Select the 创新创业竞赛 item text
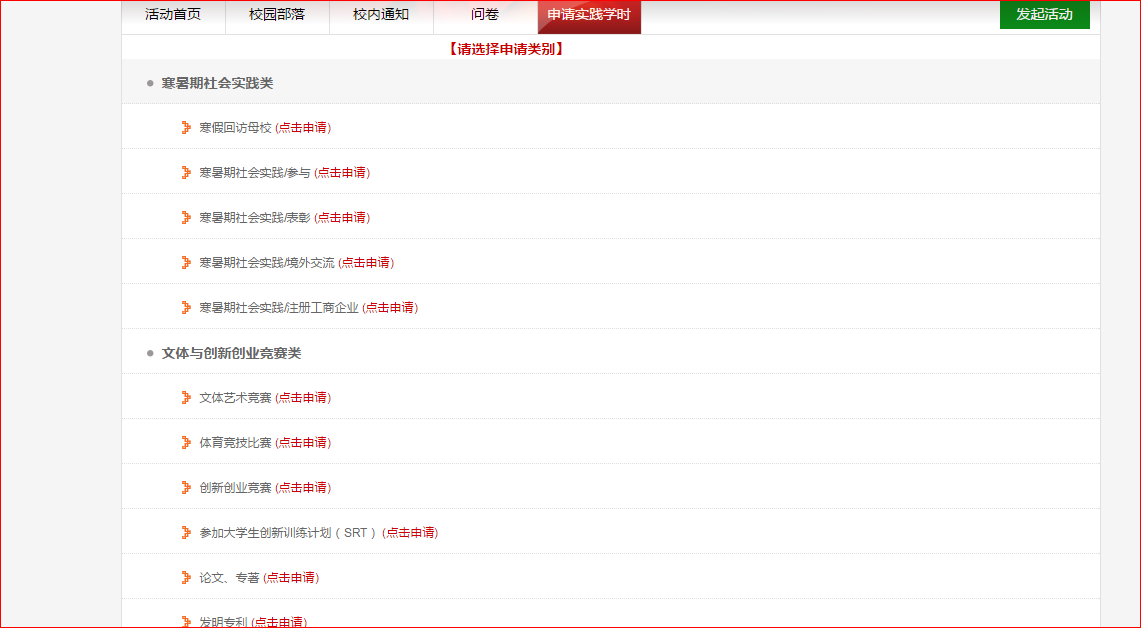Image resolution: width=1141 pixels, height=628 pixels. (235, 488)
